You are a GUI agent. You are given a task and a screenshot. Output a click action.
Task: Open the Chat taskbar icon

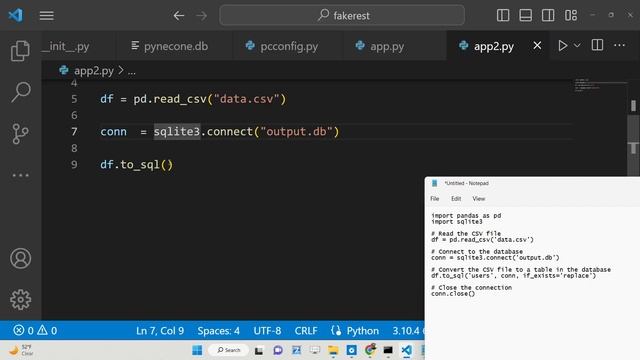pyautogui.click(x=278, y=350)
